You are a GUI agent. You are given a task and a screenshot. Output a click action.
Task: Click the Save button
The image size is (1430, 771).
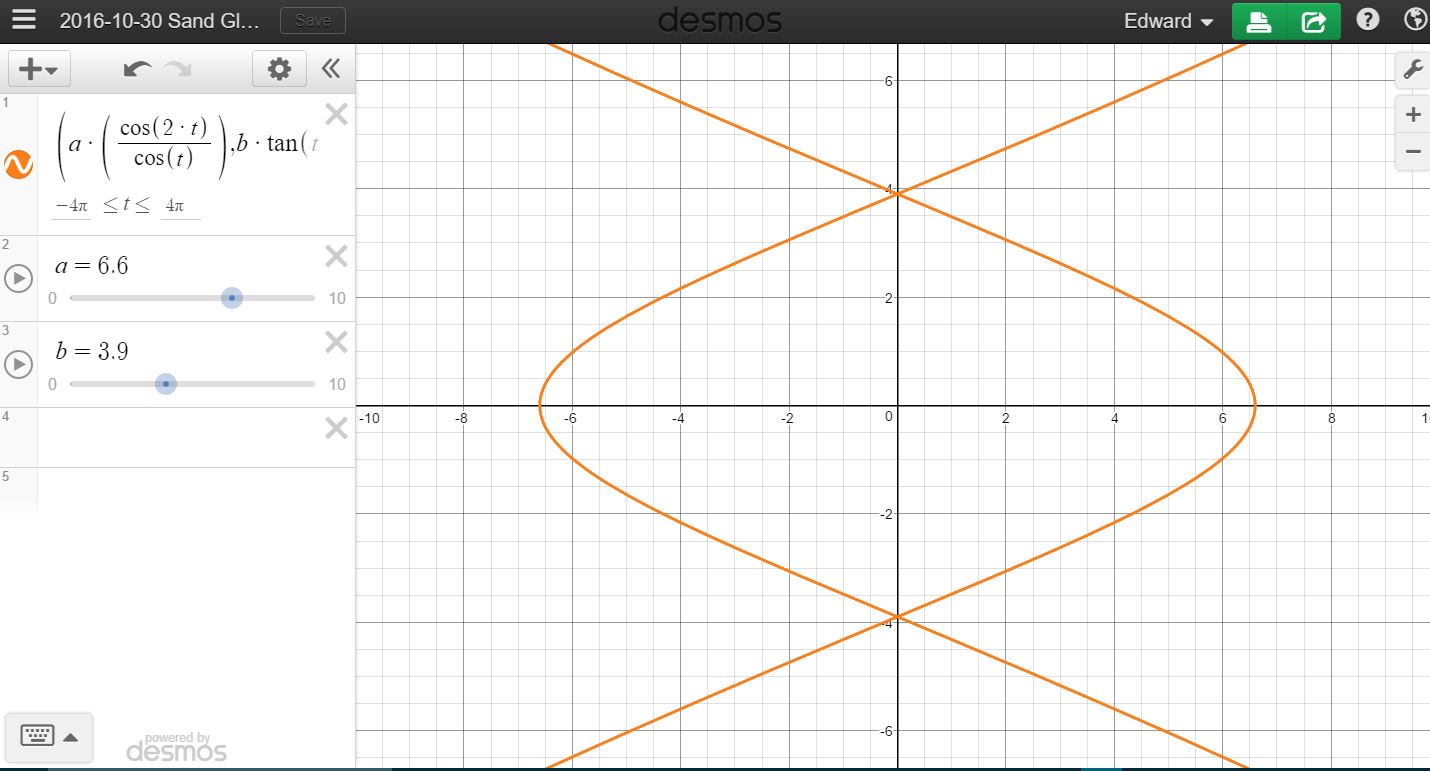[x=312, y=19]
